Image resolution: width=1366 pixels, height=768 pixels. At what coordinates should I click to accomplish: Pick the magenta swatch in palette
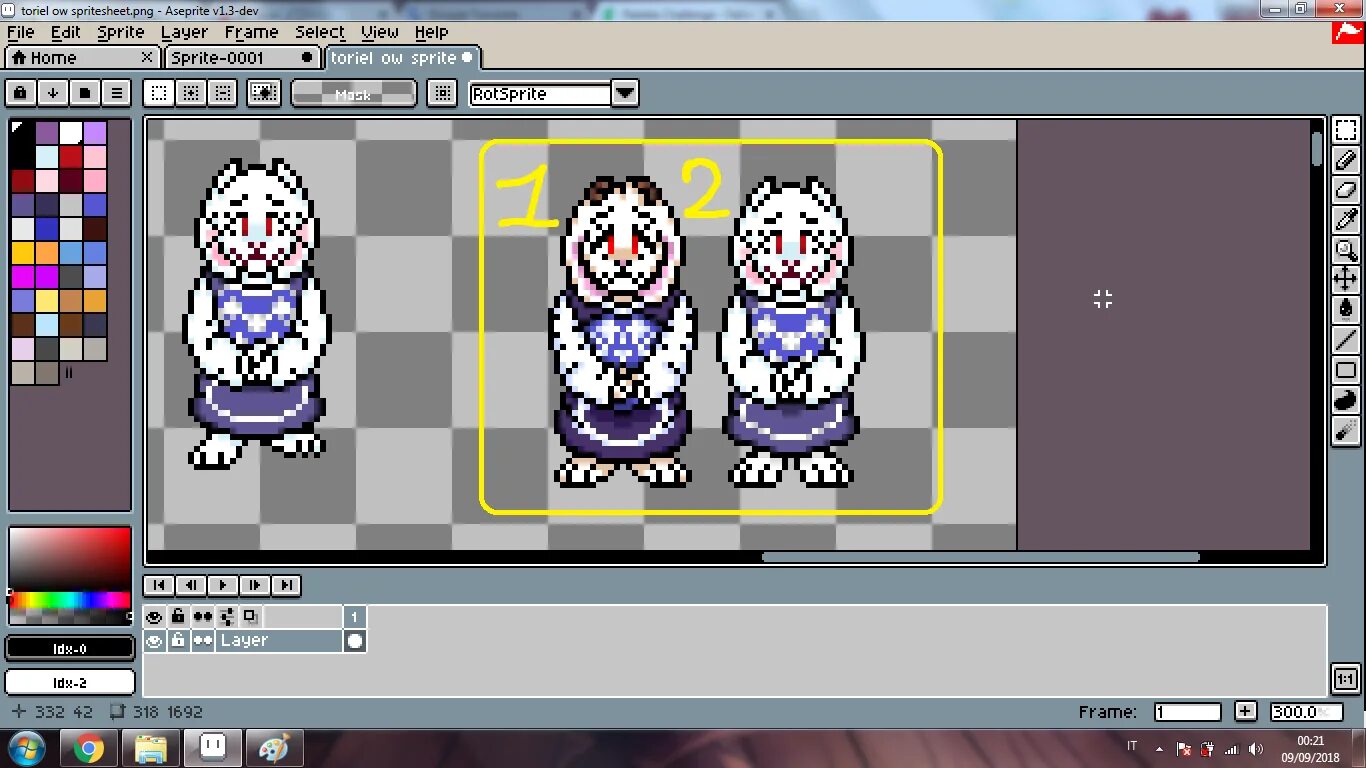pyautogui.click(x=22, y=277)
